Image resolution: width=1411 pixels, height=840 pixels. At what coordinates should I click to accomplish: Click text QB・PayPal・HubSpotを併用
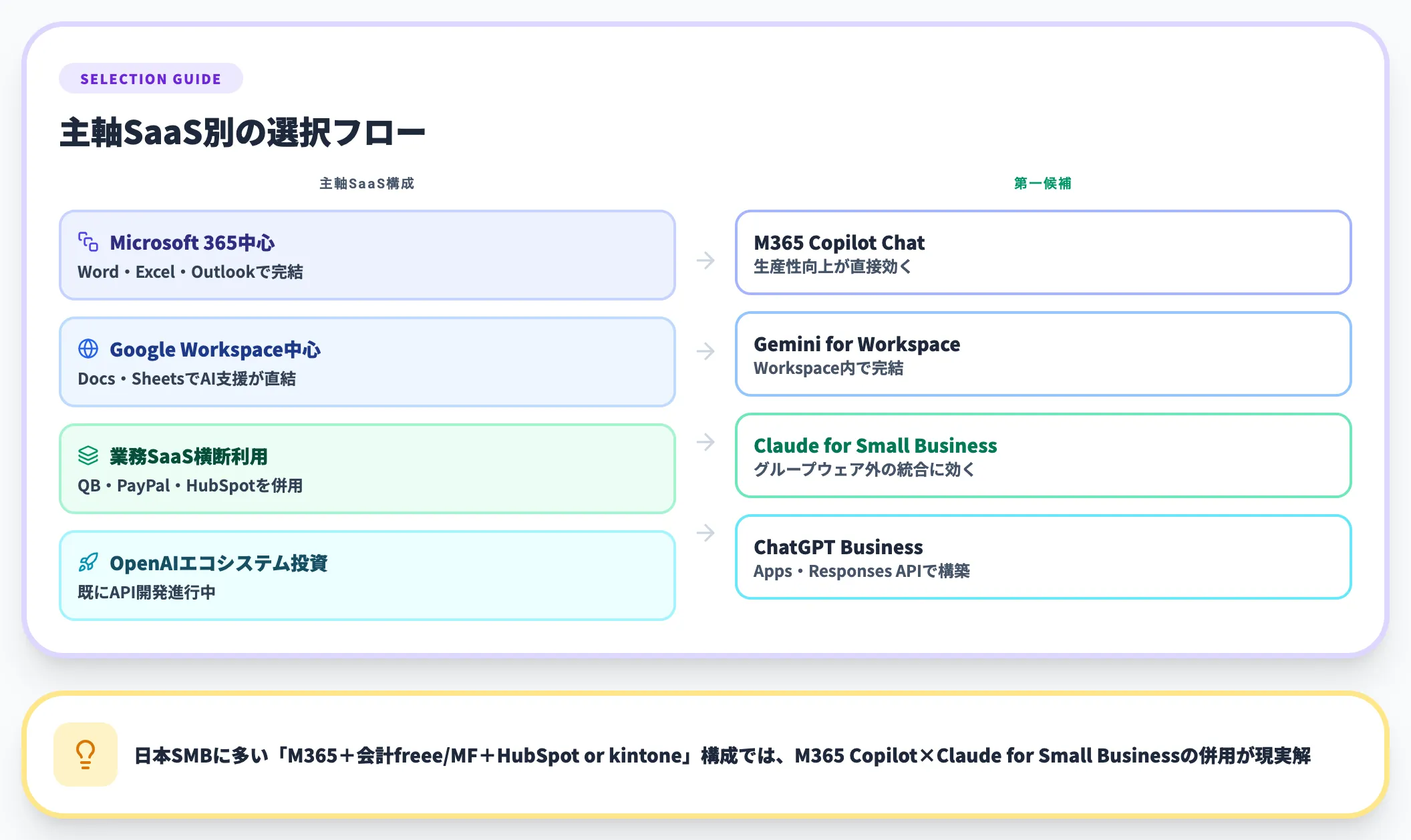[x=190, y=485]
